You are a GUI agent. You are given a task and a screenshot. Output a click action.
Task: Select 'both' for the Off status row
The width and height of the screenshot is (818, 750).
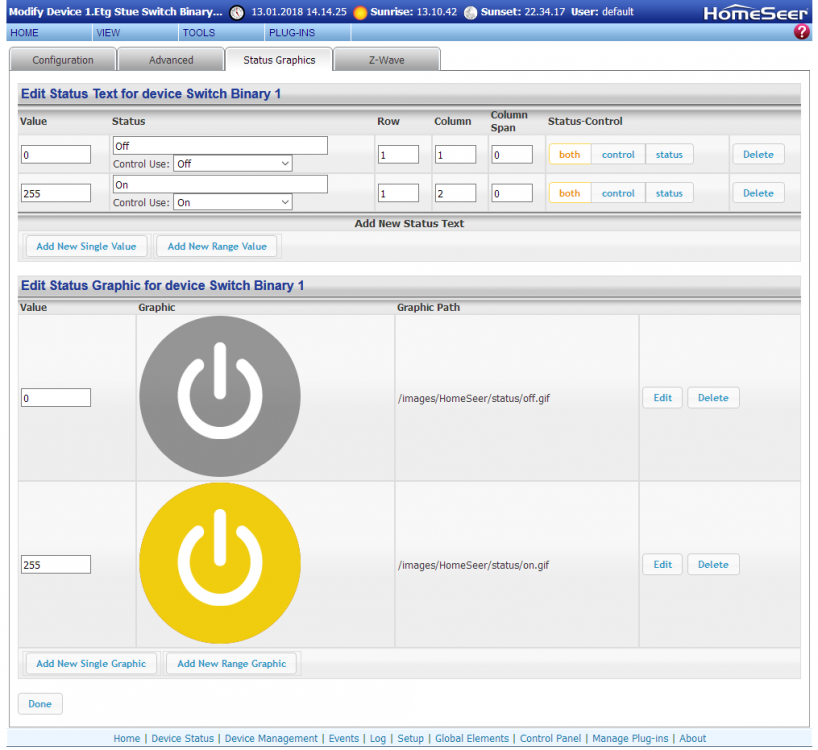pos(569,155)
